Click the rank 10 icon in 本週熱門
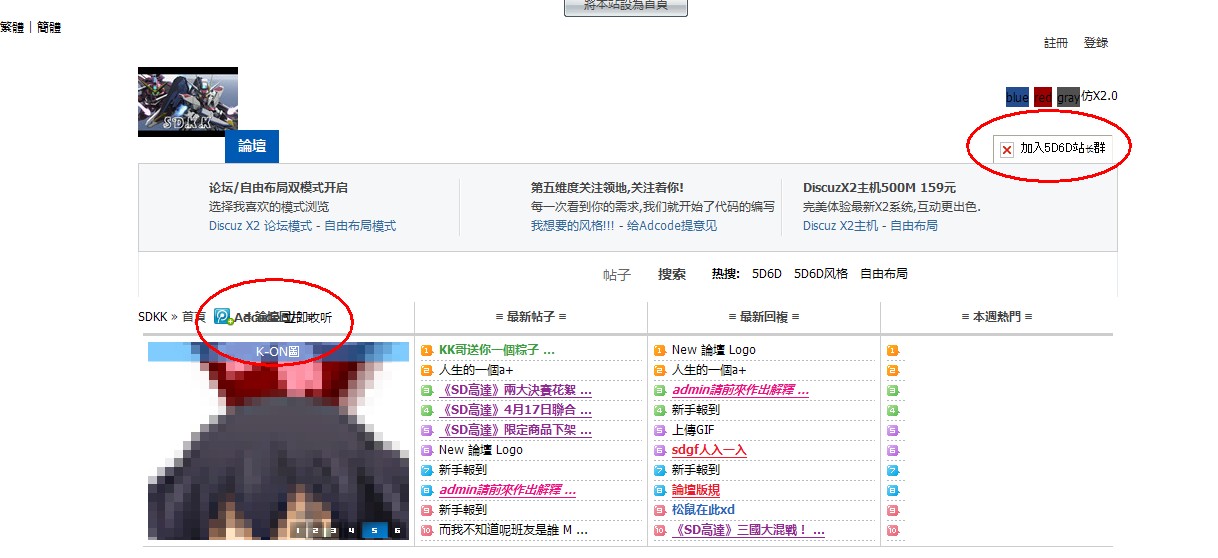Image resolution: width=1218 pixels, height=558 pixels. [x=893, y=530]
